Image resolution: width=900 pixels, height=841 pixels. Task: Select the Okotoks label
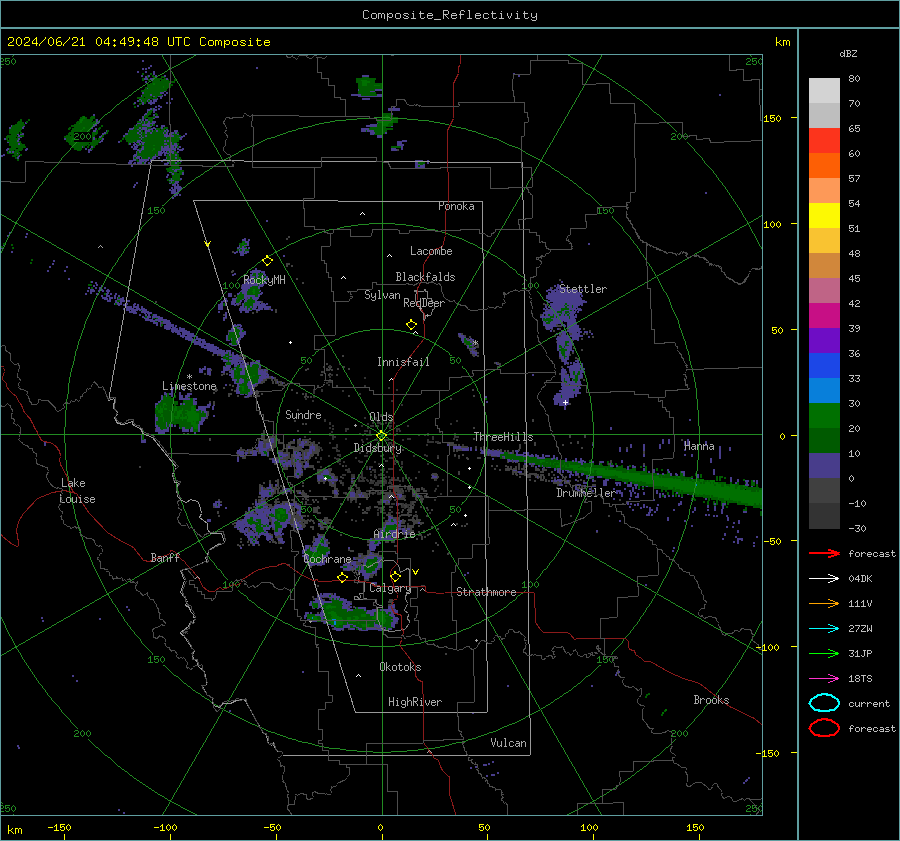click(x=400, y=666)
